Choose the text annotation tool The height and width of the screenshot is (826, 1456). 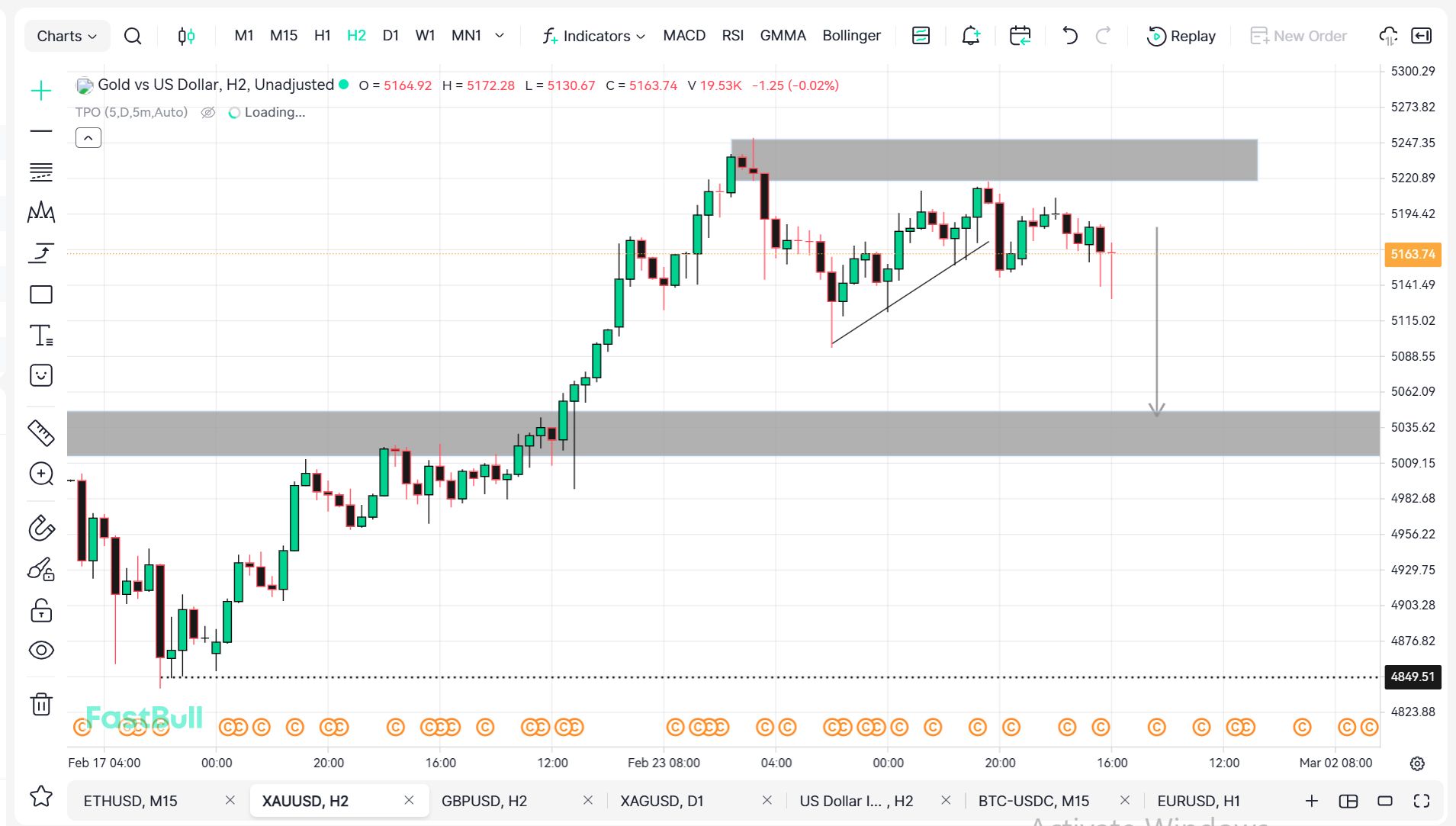(x=41, y=336)
